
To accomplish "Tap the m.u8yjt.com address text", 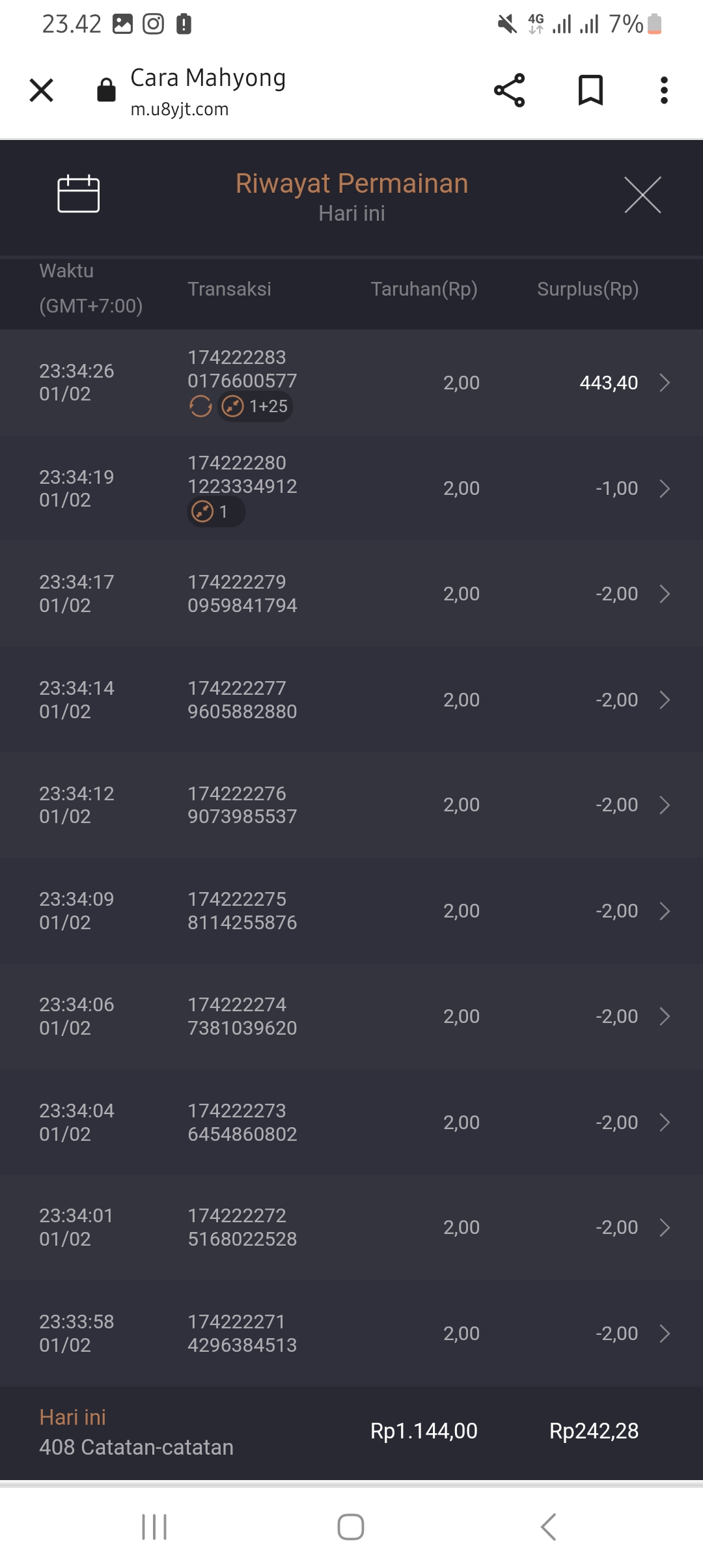I will point(180,109).
